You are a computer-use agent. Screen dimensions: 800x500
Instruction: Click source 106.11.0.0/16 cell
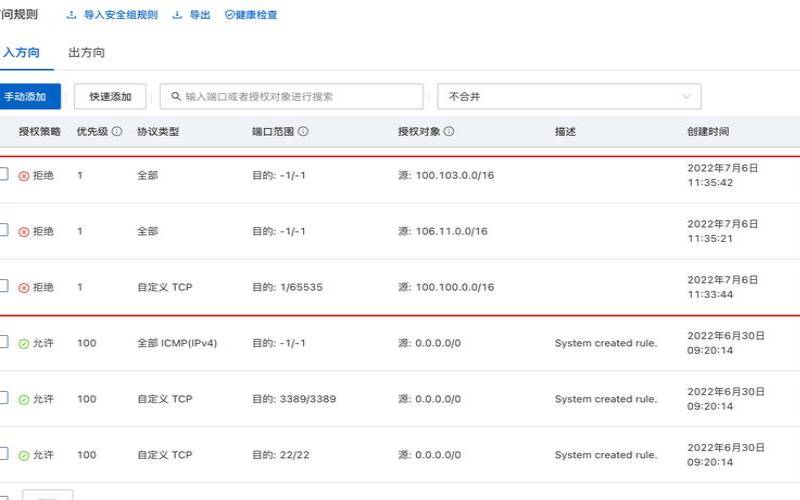click(443, 232)
